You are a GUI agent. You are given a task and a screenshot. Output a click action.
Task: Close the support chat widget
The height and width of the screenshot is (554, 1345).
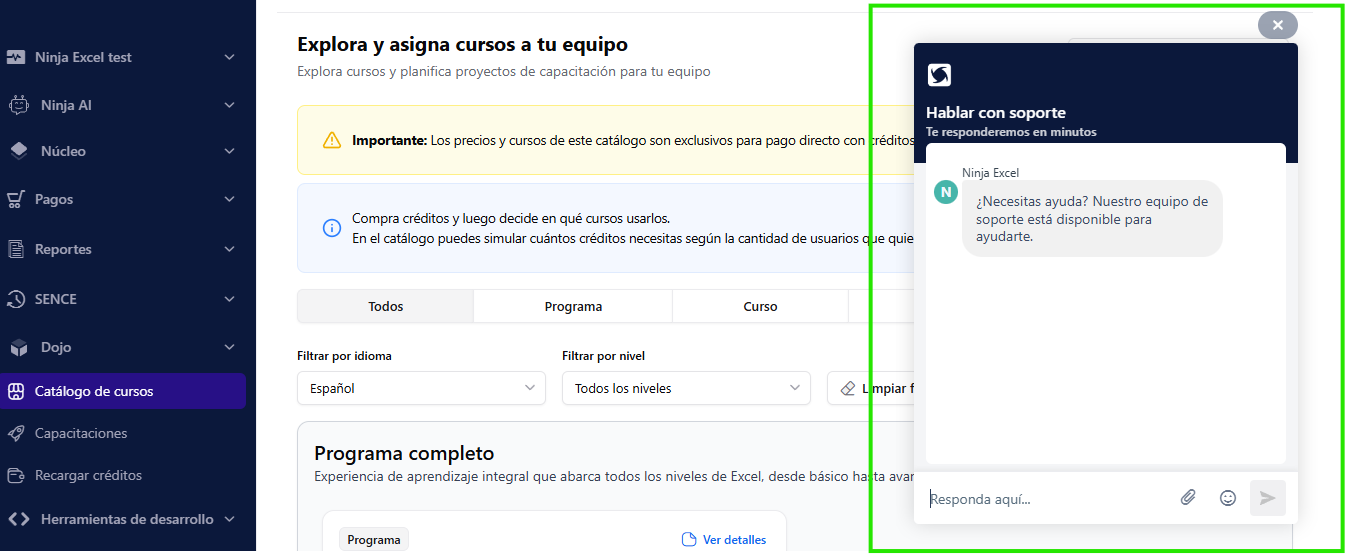pos(1277,25)
